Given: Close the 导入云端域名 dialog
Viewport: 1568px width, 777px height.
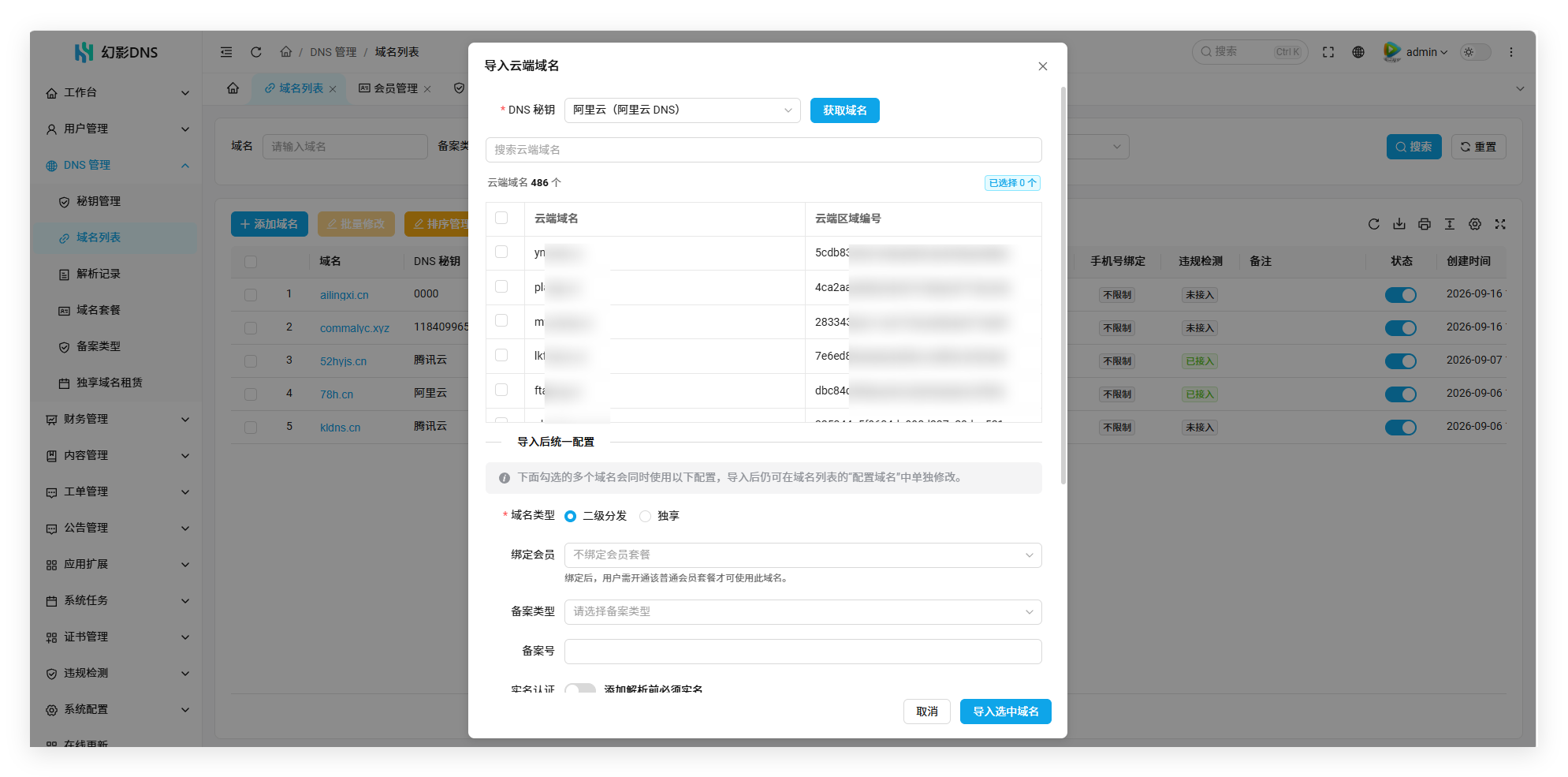Looking at the screenshot, I should click(1043, 66).
